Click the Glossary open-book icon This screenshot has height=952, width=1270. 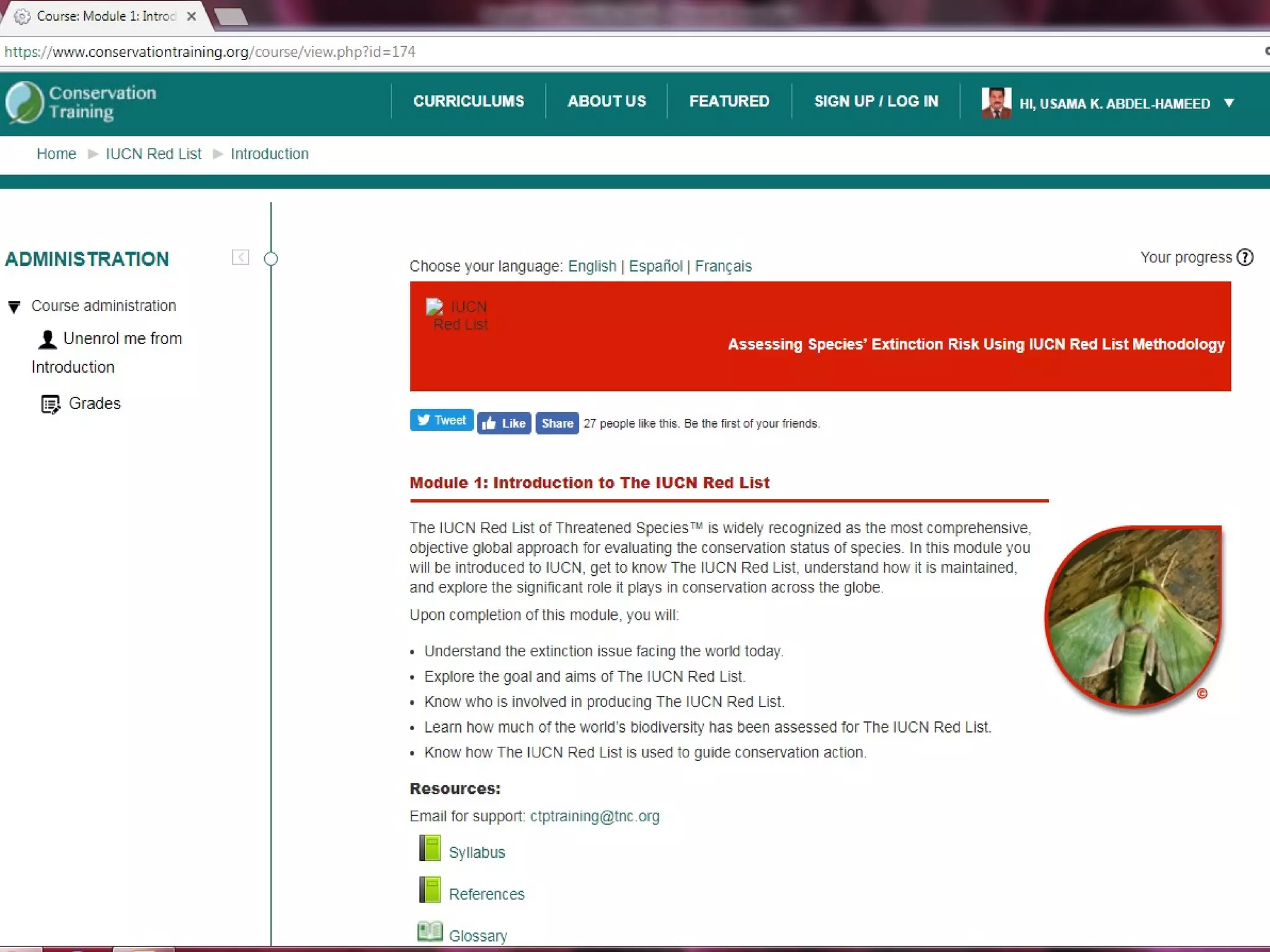coord(430,931)
